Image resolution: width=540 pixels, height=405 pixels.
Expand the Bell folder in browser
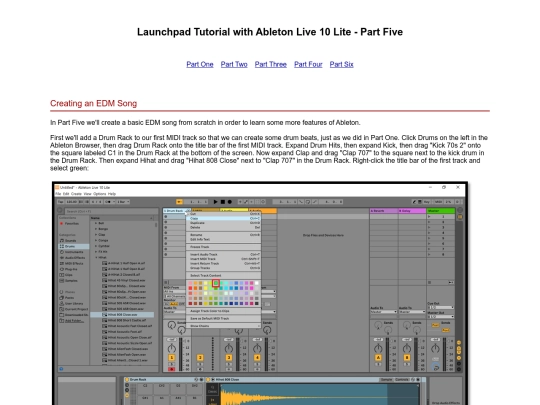click(x=96, y=223)
